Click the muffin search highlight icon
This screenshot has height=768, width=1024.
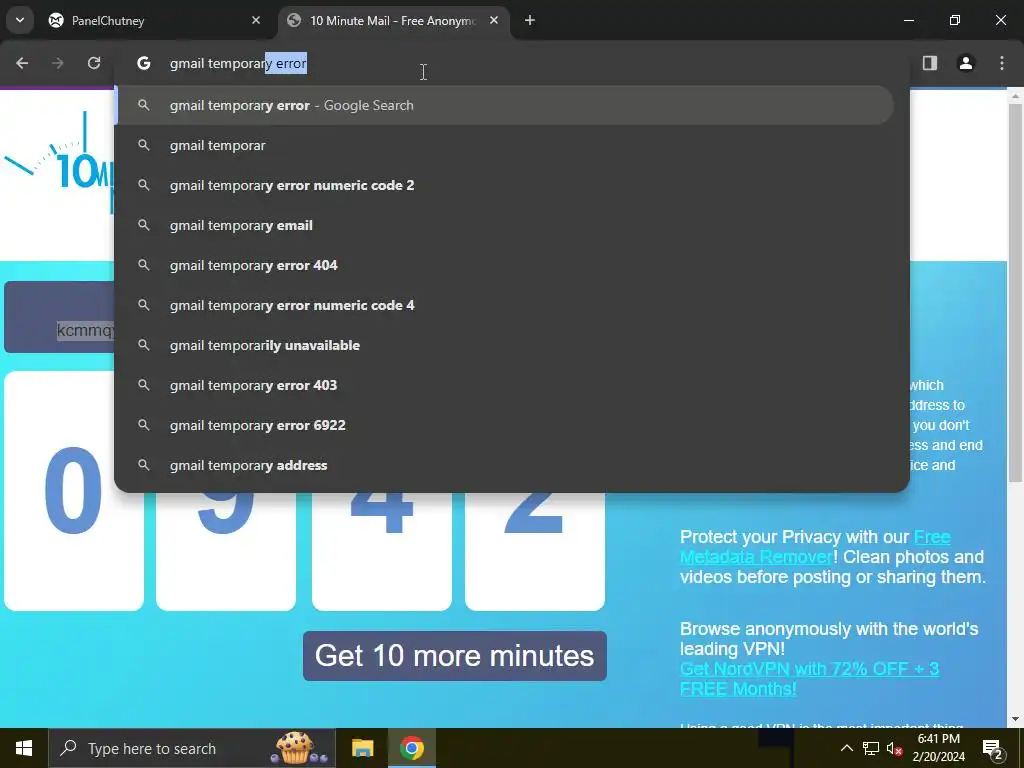point(298,748)
